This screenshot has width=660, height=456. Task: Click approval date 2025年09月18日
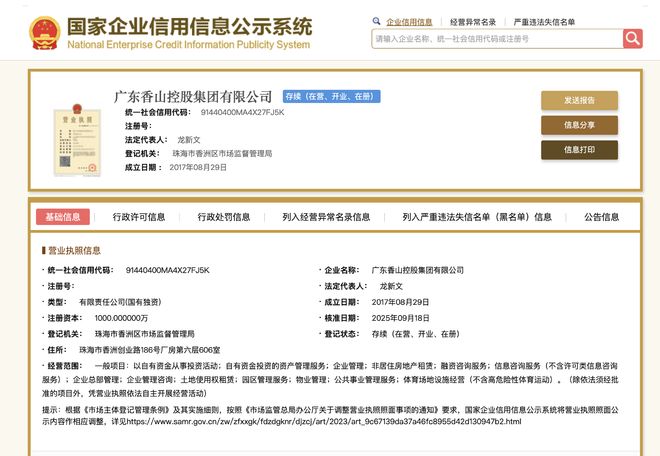(400, 318)
